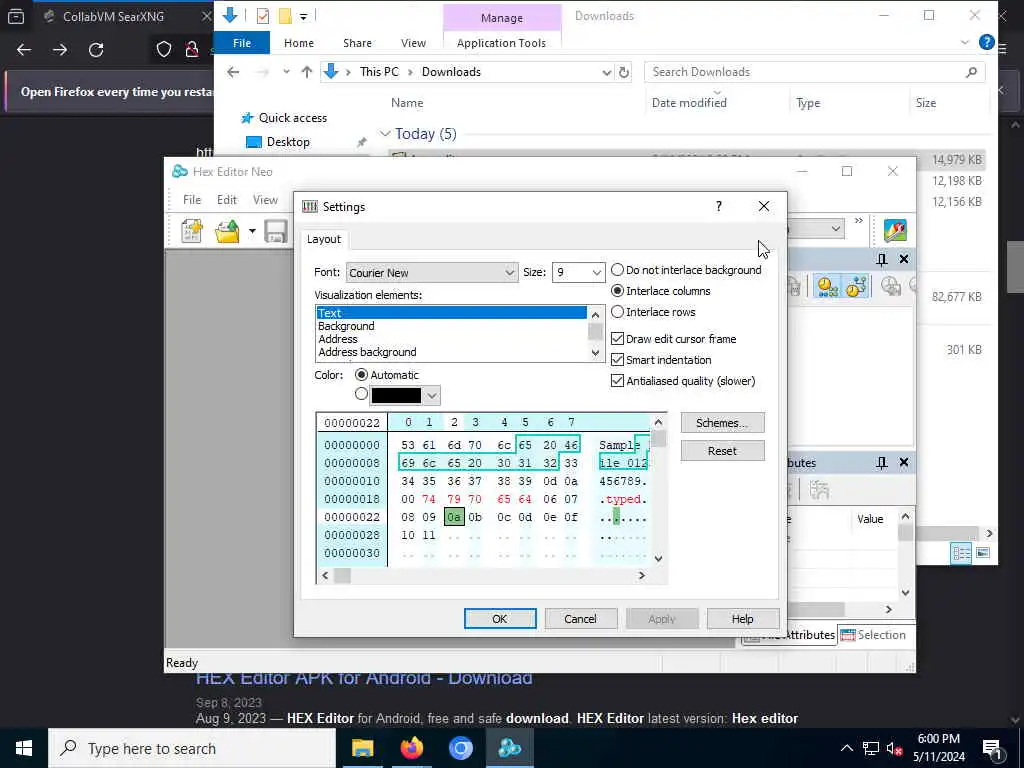Select the Interlace columns radio button
Viewport: 1024px width, 768px height.
(617, 291)
